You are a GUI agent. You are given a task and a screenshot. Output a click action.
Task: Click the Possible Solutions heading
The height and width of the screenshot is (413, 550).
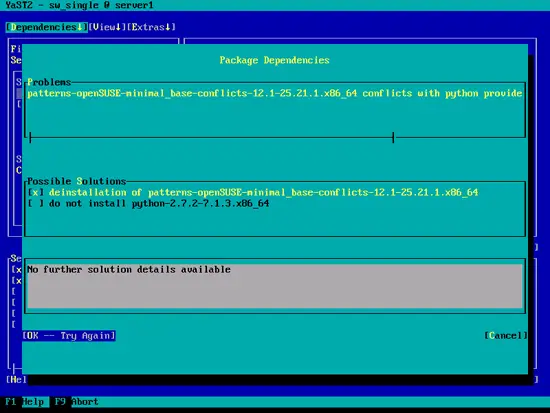click(76, 181)
